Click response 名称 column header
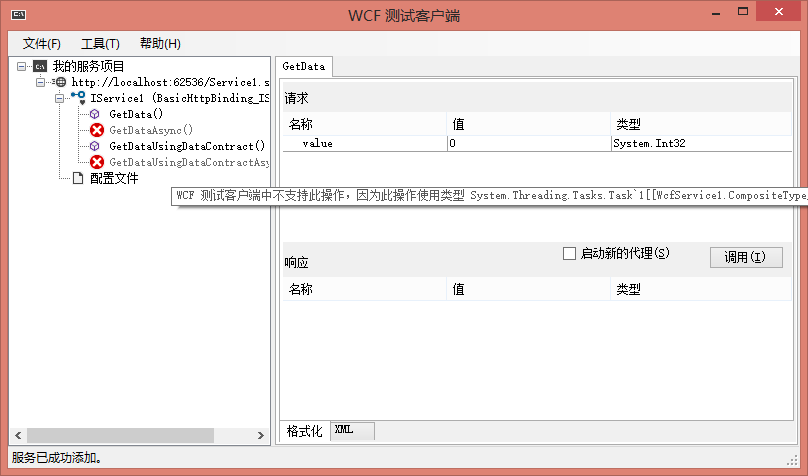The height and width of the screenshot is (476, 808). [x=364, y=289]
